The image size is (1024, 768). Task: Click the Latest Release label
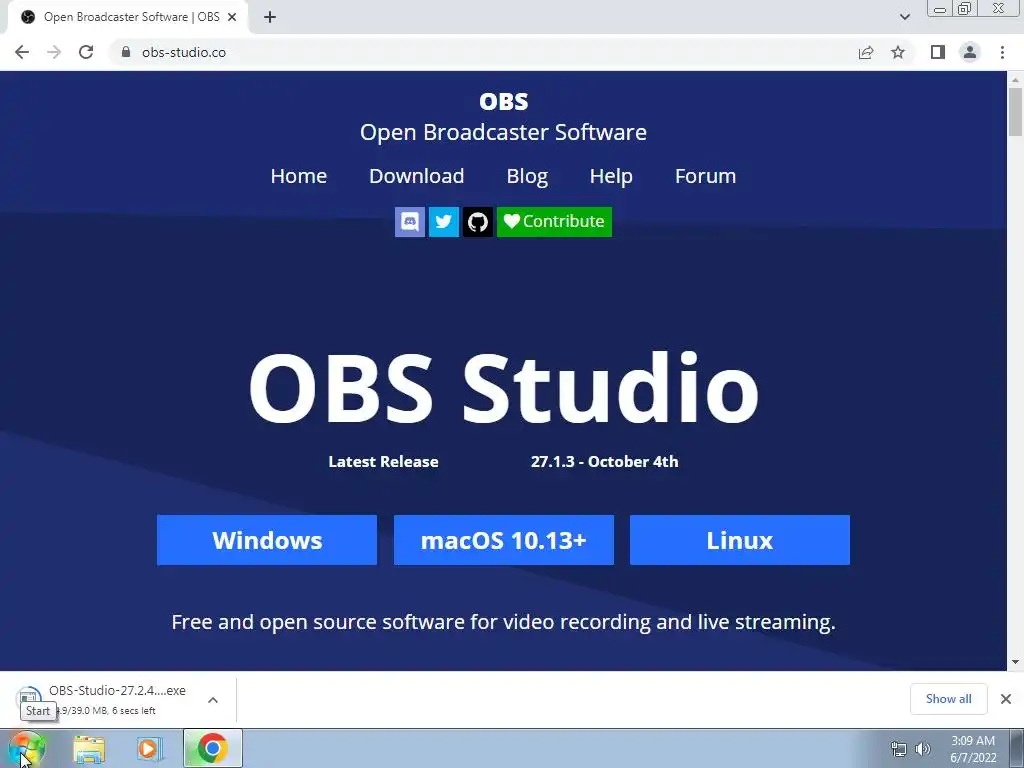[383, 462]
